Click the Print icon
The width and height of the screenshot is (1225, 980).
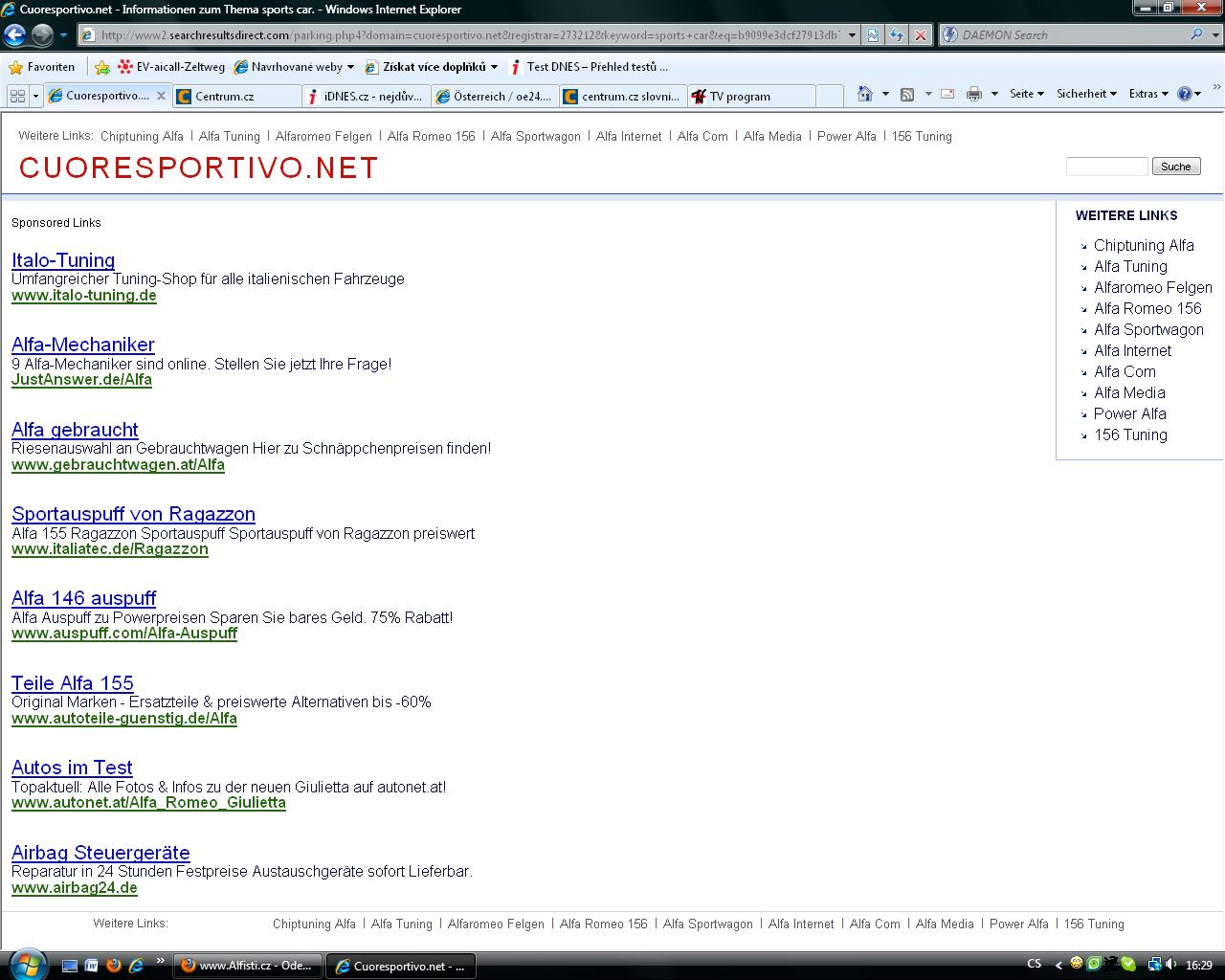click(974, 94)
